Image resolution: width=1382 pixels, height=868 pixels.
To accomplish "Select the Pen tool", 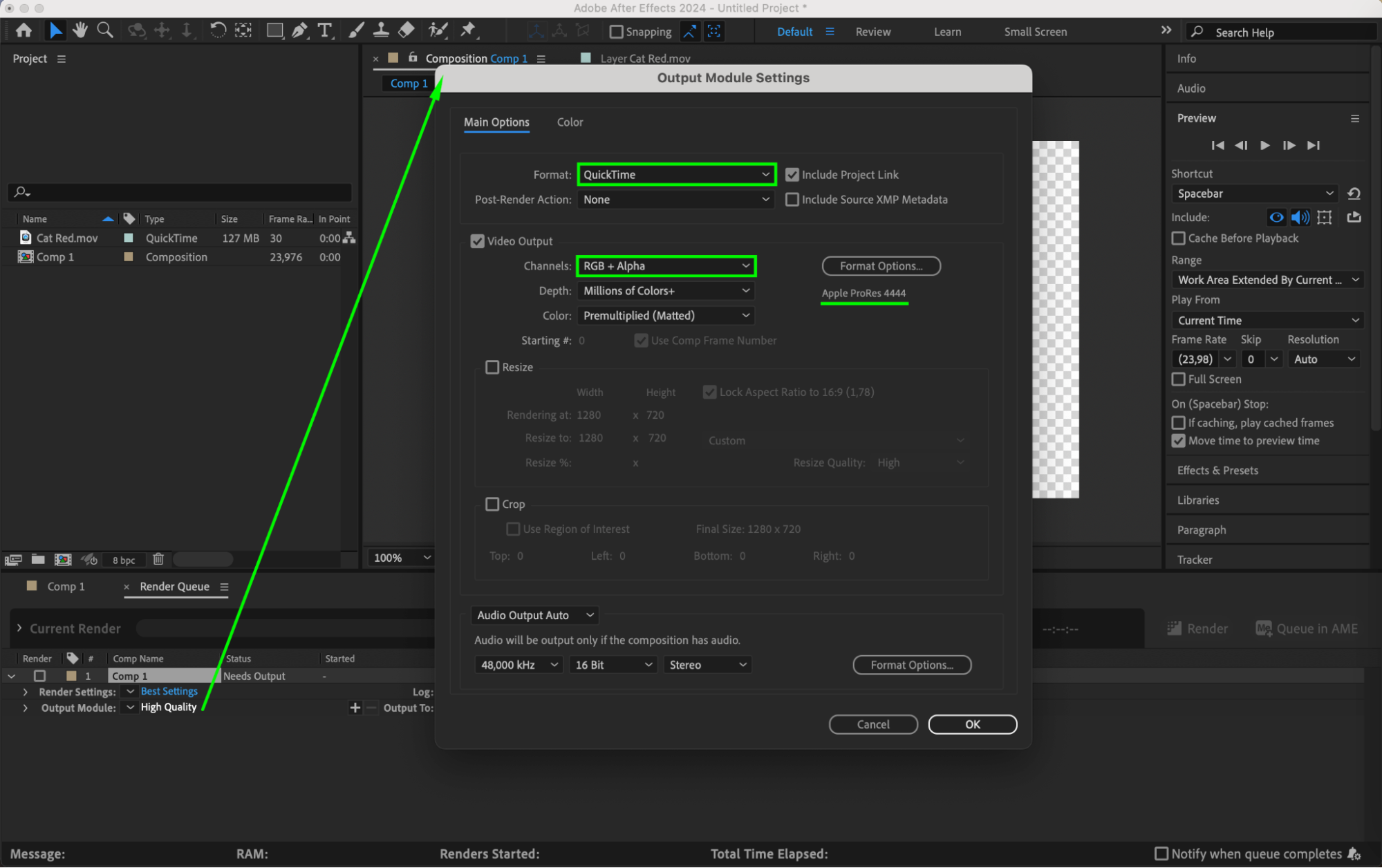I will pos(299,30).
